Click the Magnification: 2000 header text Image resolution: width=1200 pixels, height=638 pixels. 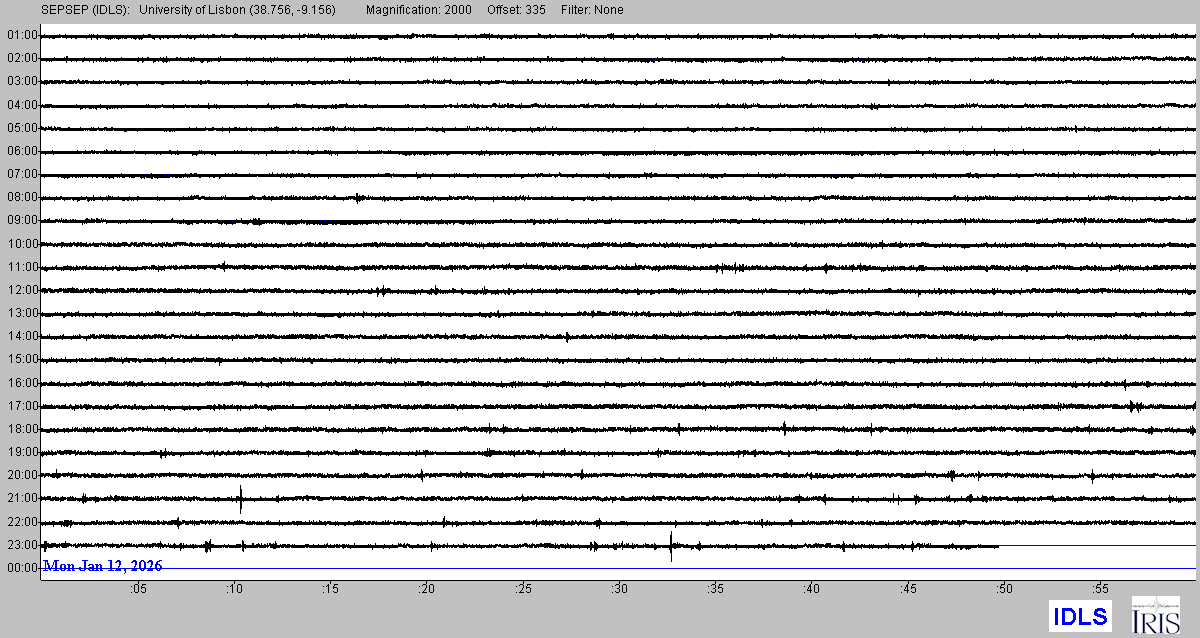[x=416, y=10]
